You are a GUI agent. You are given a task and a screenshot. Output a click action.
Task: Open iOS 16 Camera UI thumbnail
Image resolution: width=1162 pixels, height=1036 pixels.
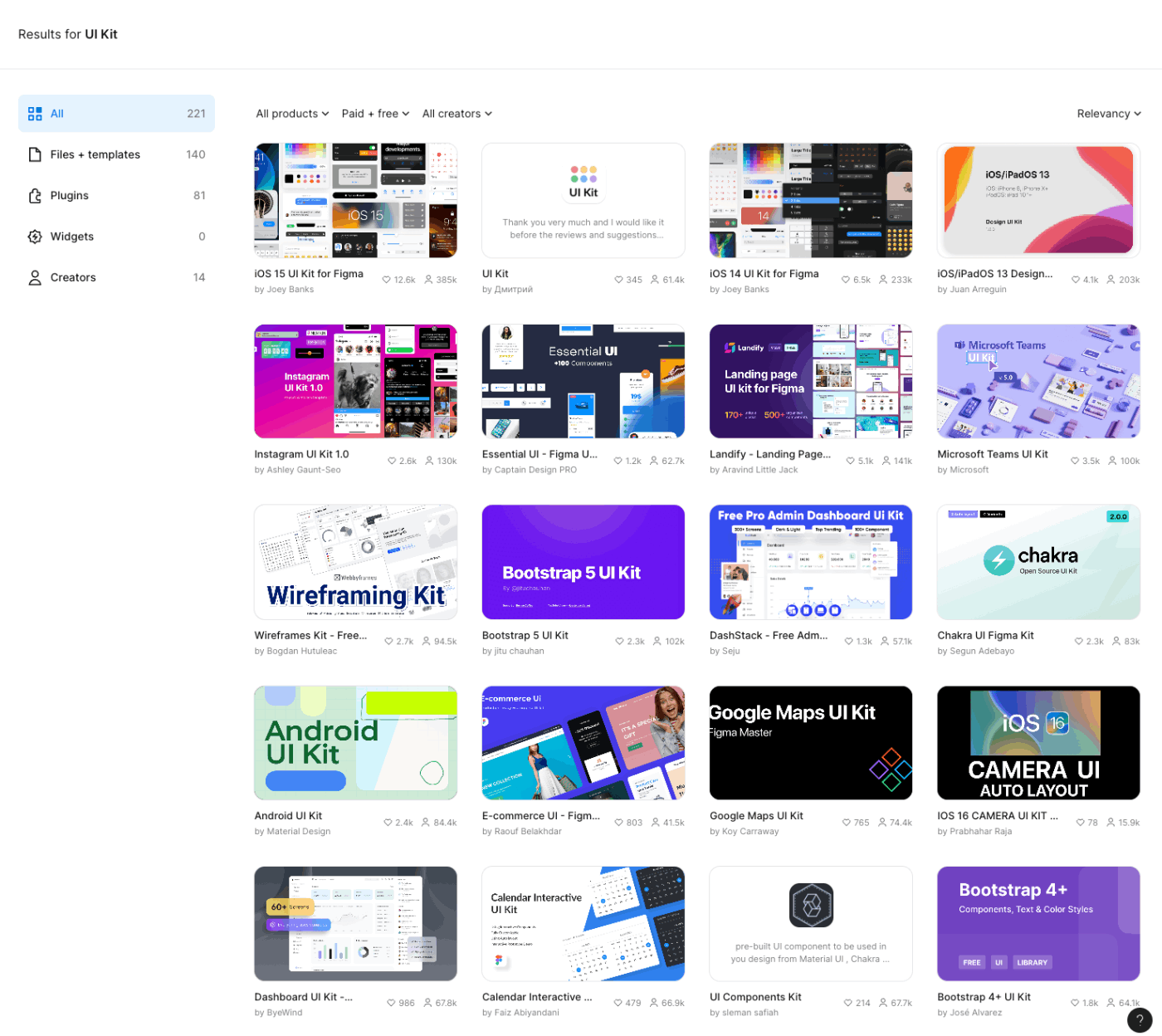[x=1038, y=743]
